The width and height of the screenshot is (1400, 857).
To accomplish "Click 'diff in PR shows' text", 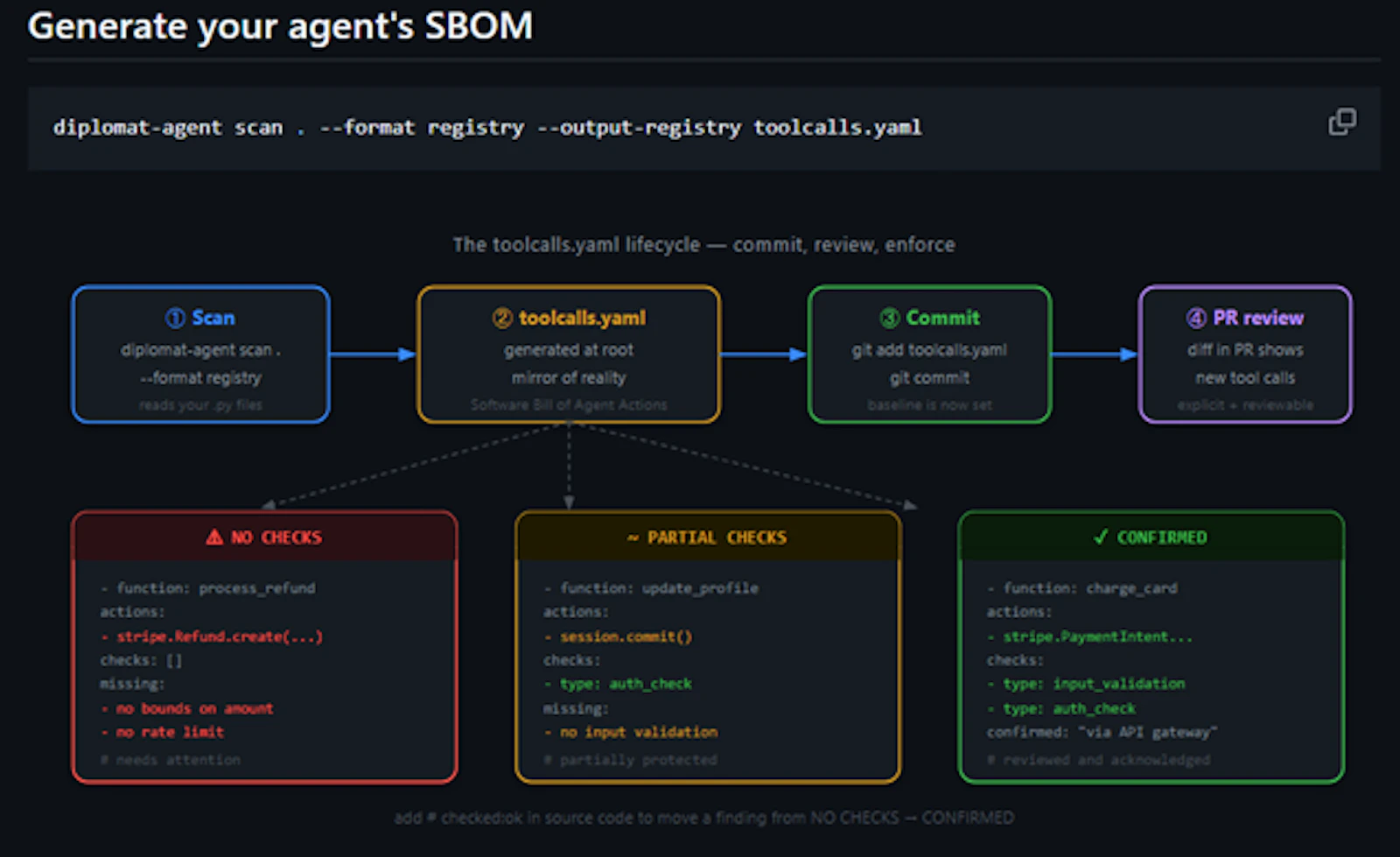I will [1245, 350].
